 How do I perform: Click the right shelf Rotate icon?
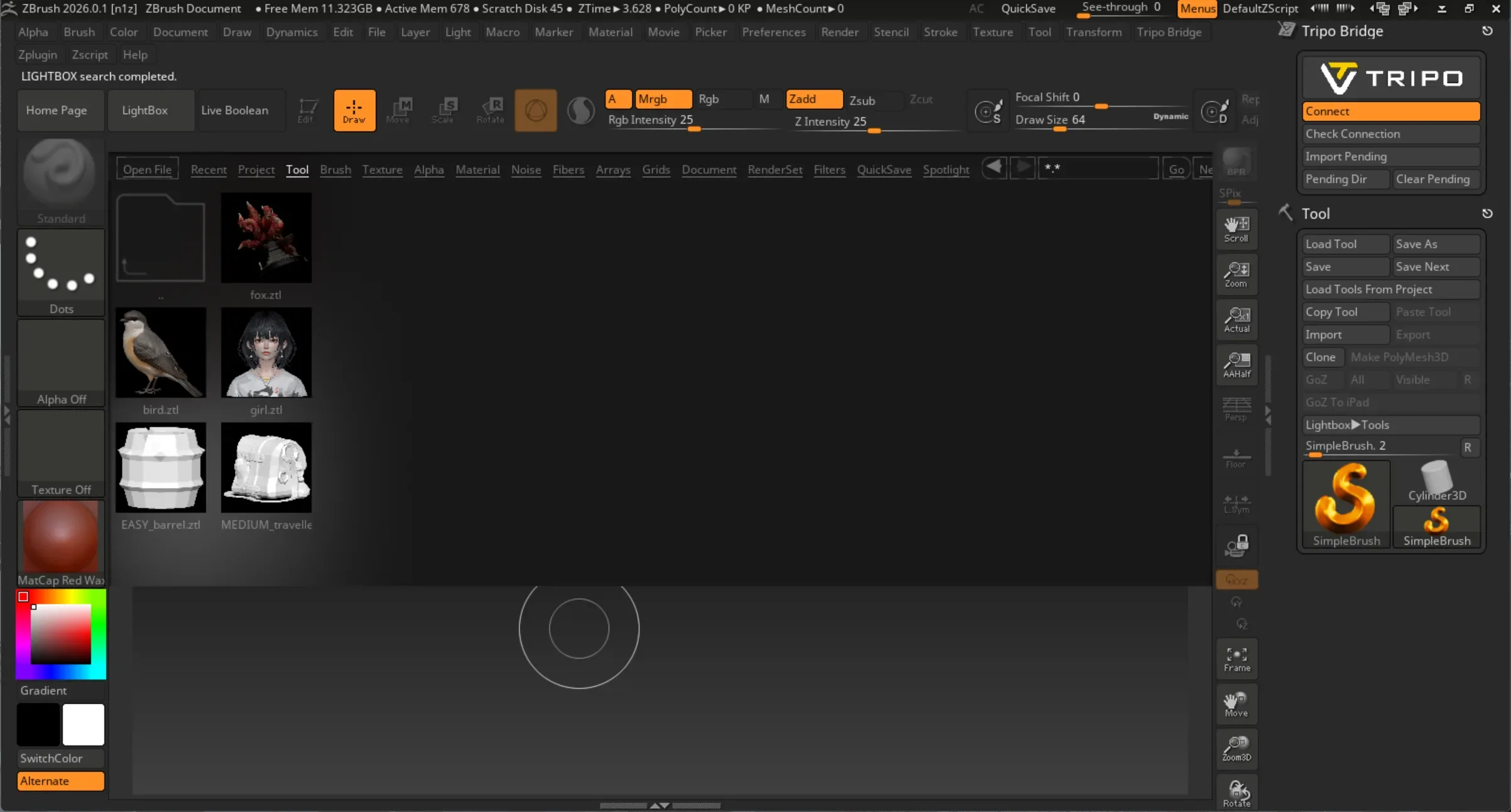[1236, 794]
